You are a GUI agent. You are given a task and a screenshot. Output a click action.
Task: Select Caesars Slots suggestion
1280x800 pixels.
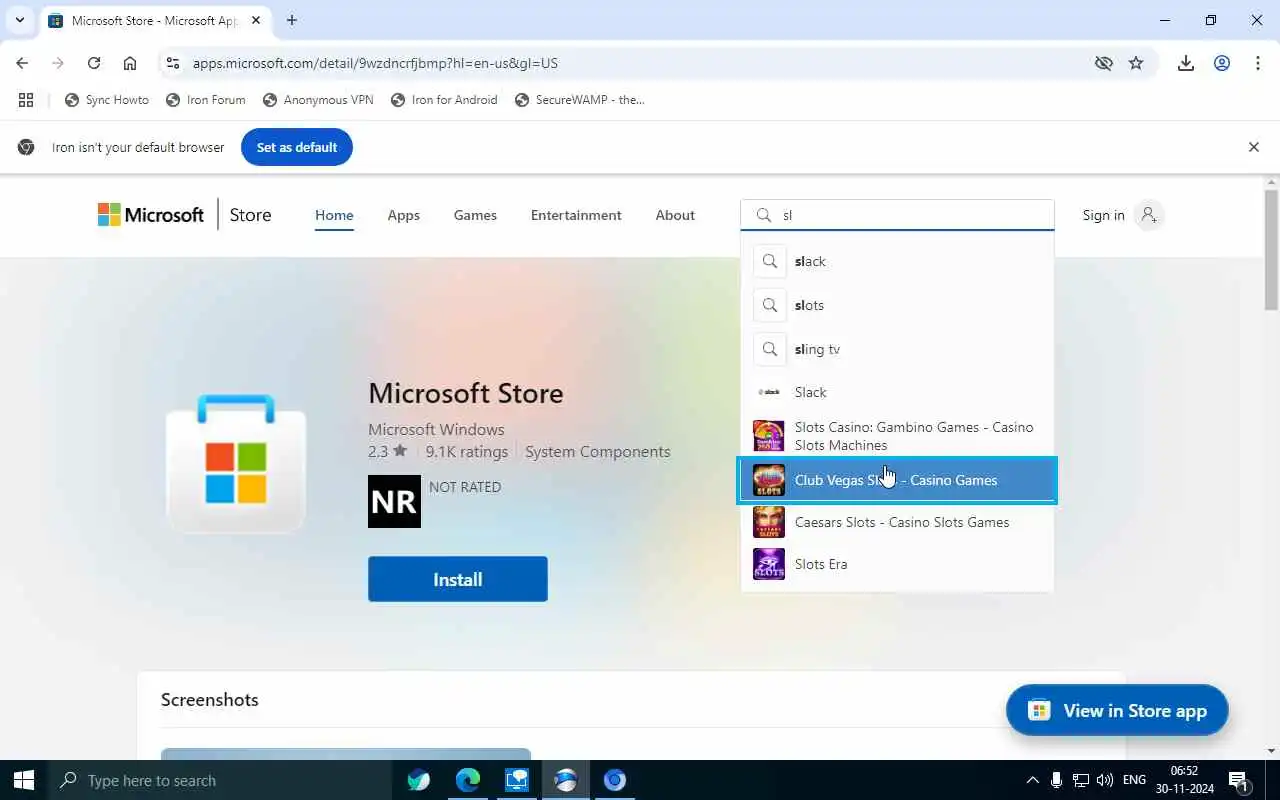pyautogui.click(x=897, y=522)
